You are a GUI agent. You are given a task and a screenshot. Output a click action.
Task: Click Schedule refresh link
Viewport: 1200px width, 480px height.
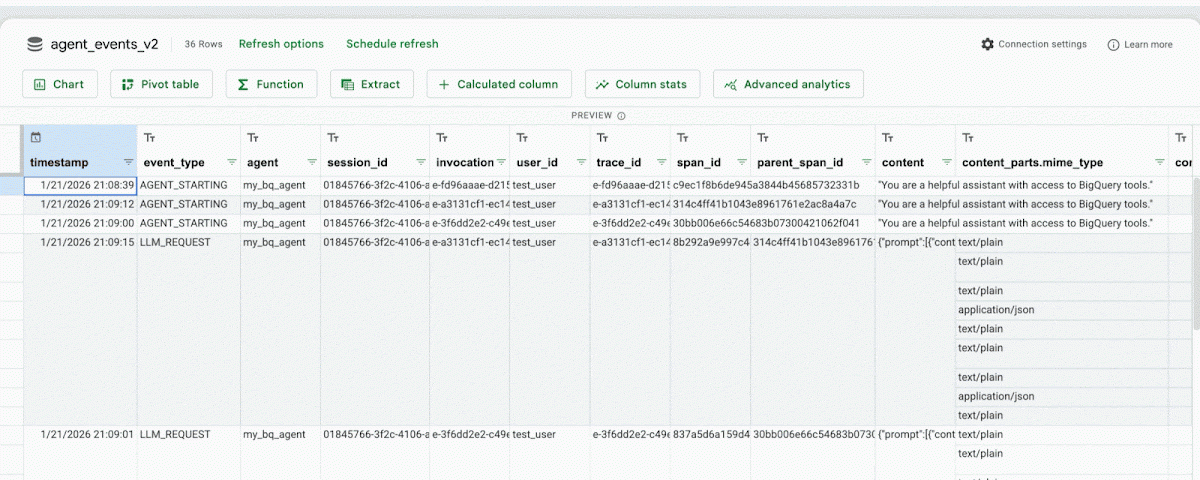(392, 44)
